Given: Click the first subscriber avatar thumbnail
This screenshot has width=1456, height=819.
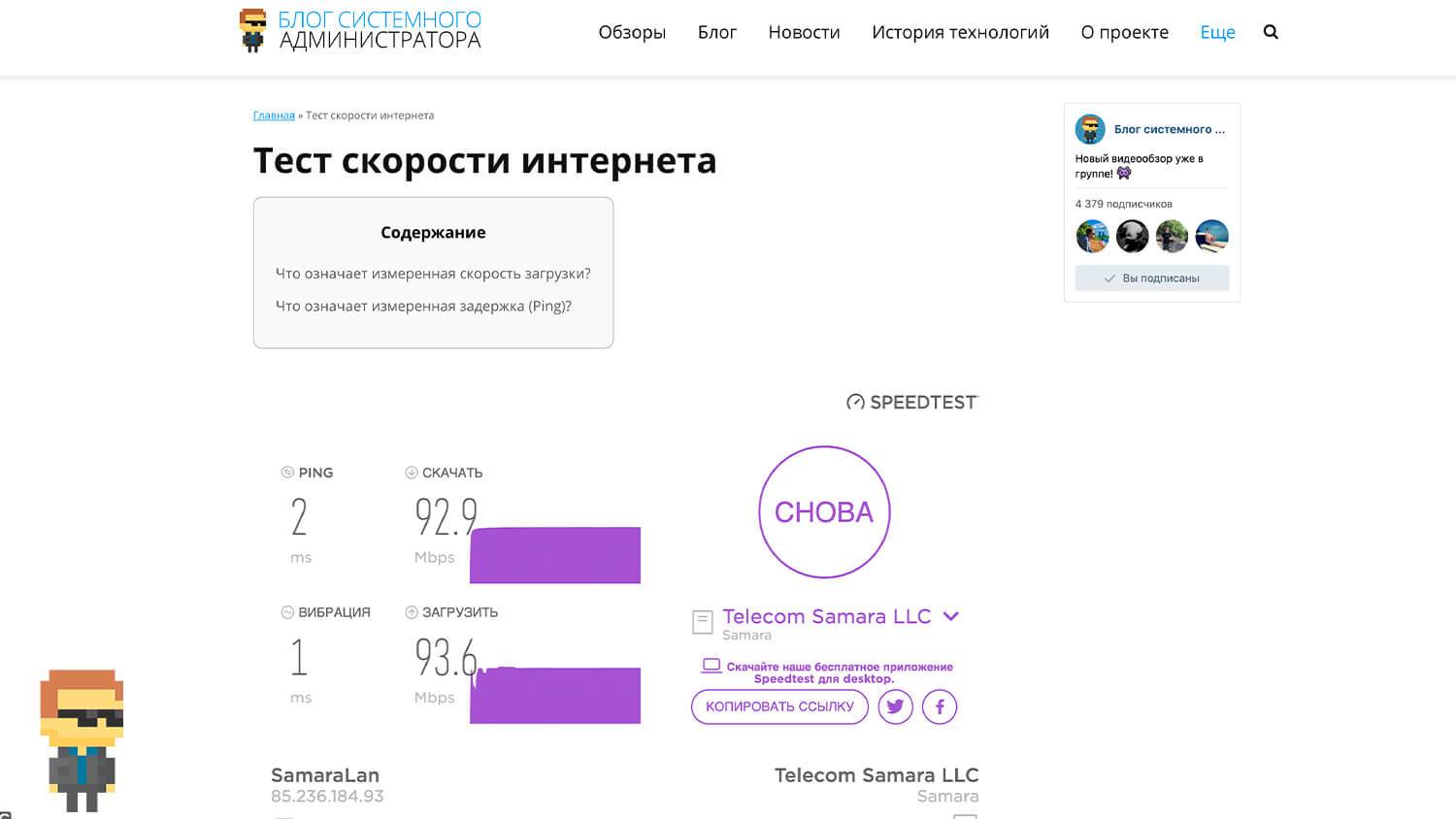Looking at the screenshot, I should [1092, 236].
